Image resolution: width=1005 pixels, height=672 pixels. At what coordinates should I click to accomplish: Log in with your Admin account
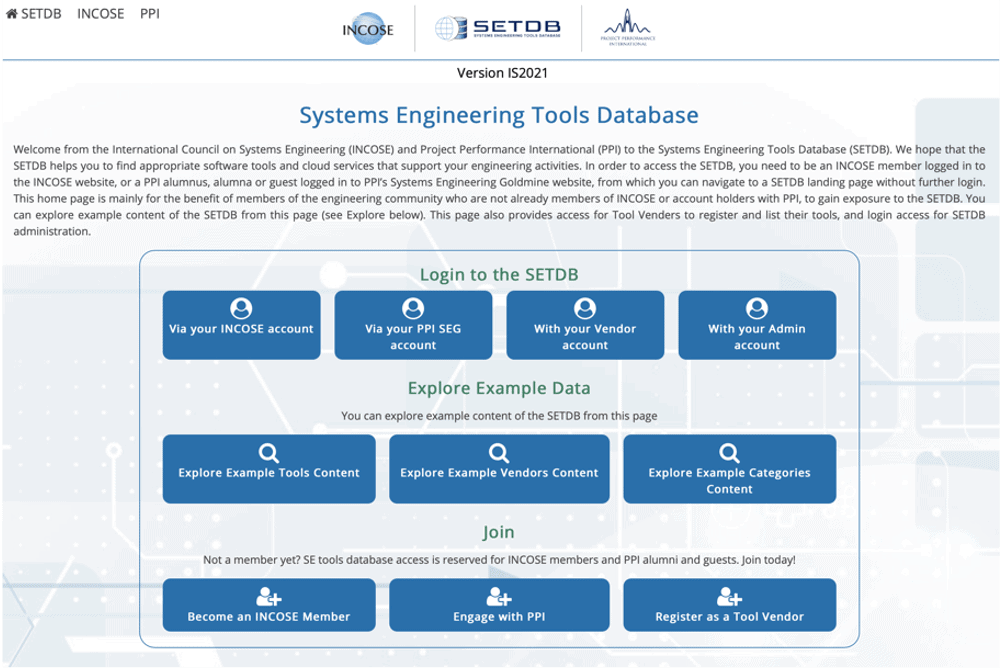756,325
